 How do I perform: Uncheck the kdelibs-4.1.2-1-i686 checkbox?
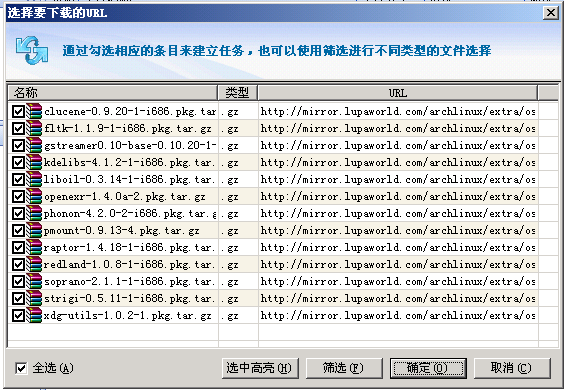pyautogui.click(x=18, y=163)
